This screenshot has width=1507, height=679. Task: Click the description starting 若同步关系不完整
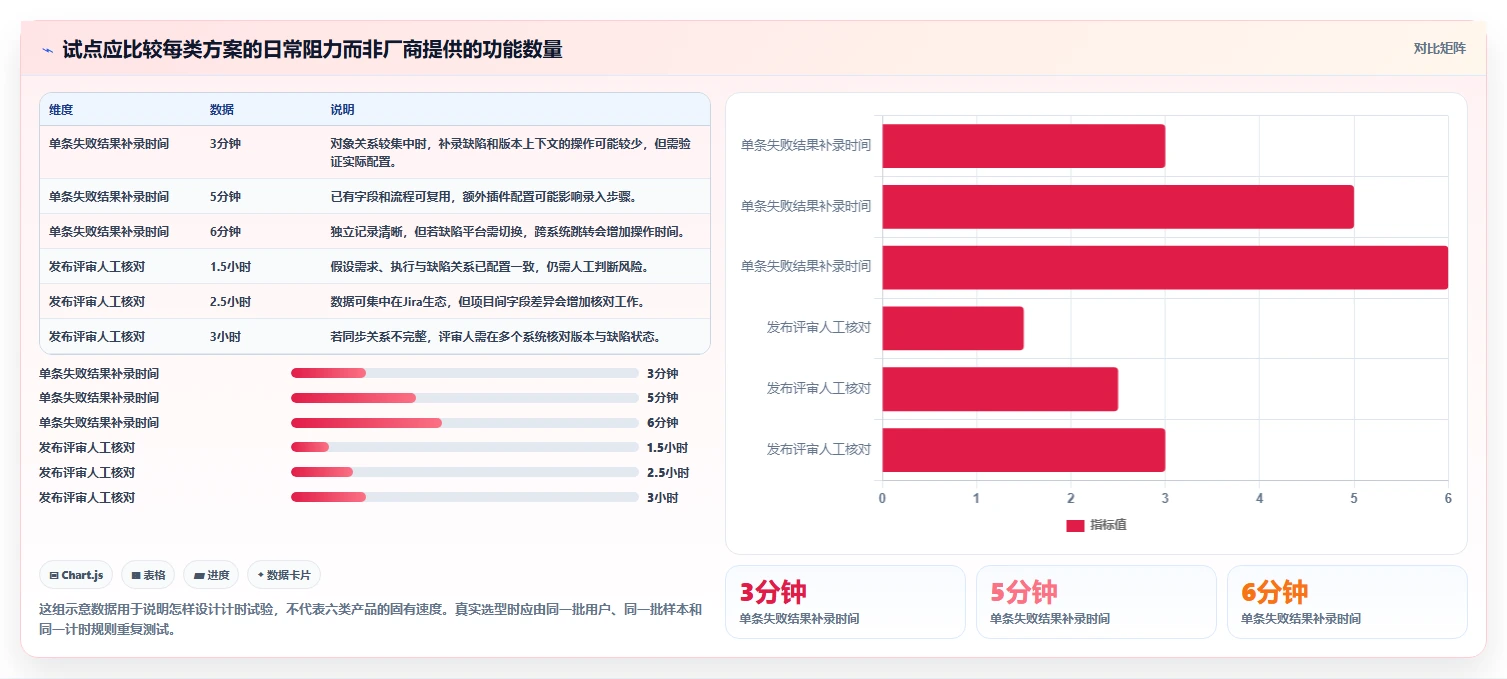[x=495, y=336]
